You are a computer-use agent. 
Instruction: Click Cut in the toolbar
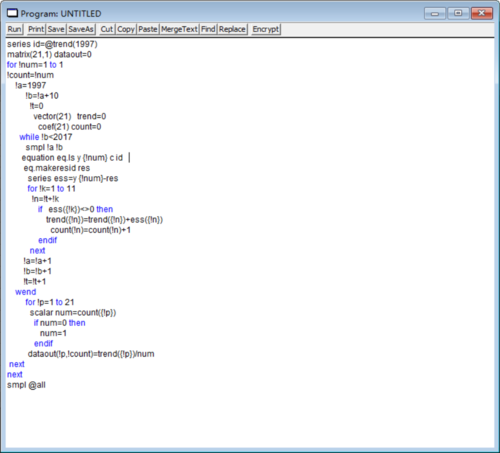click(107, 29)
